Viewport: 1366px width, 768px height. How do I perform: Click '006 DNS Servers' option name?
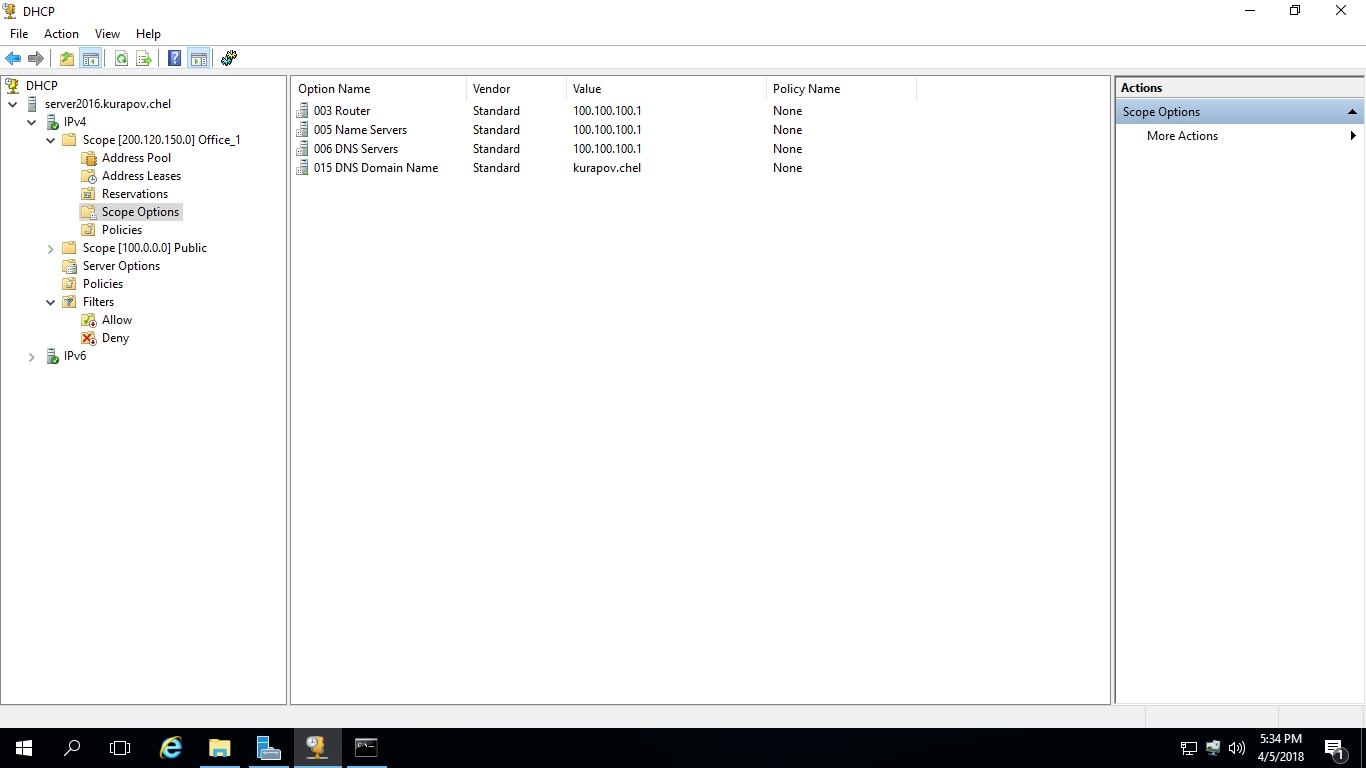[356, 149]
